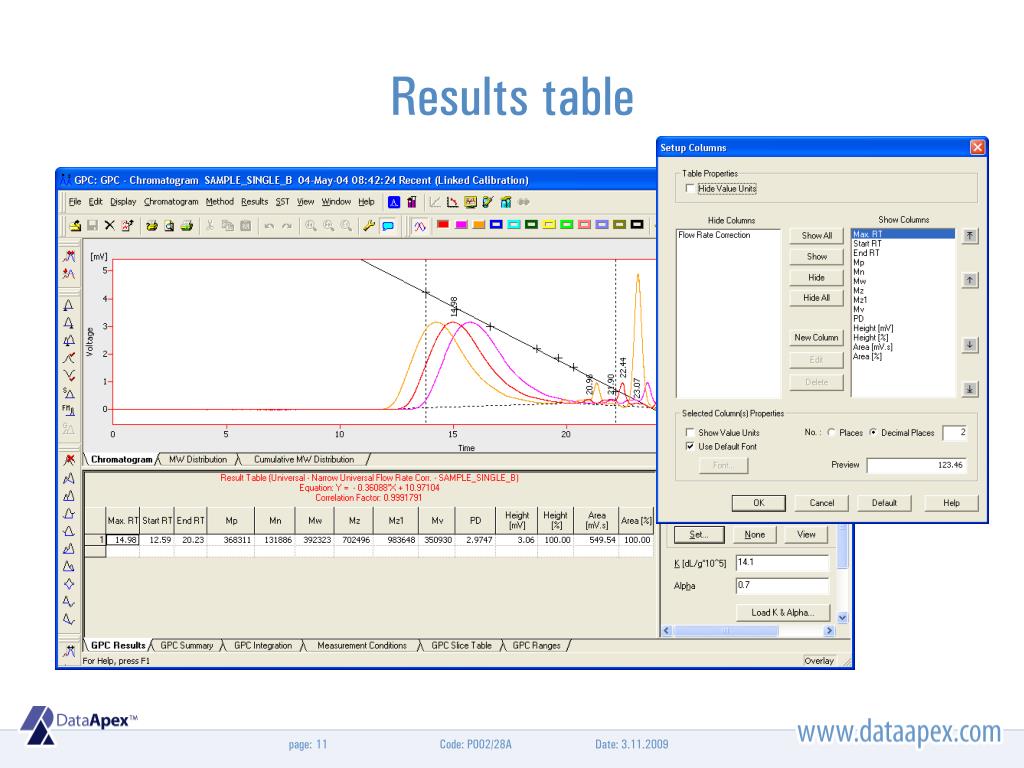Click the yellow wrench properties icon
The width and height of the screenshot is (1024, 768).
click(370, 226)
